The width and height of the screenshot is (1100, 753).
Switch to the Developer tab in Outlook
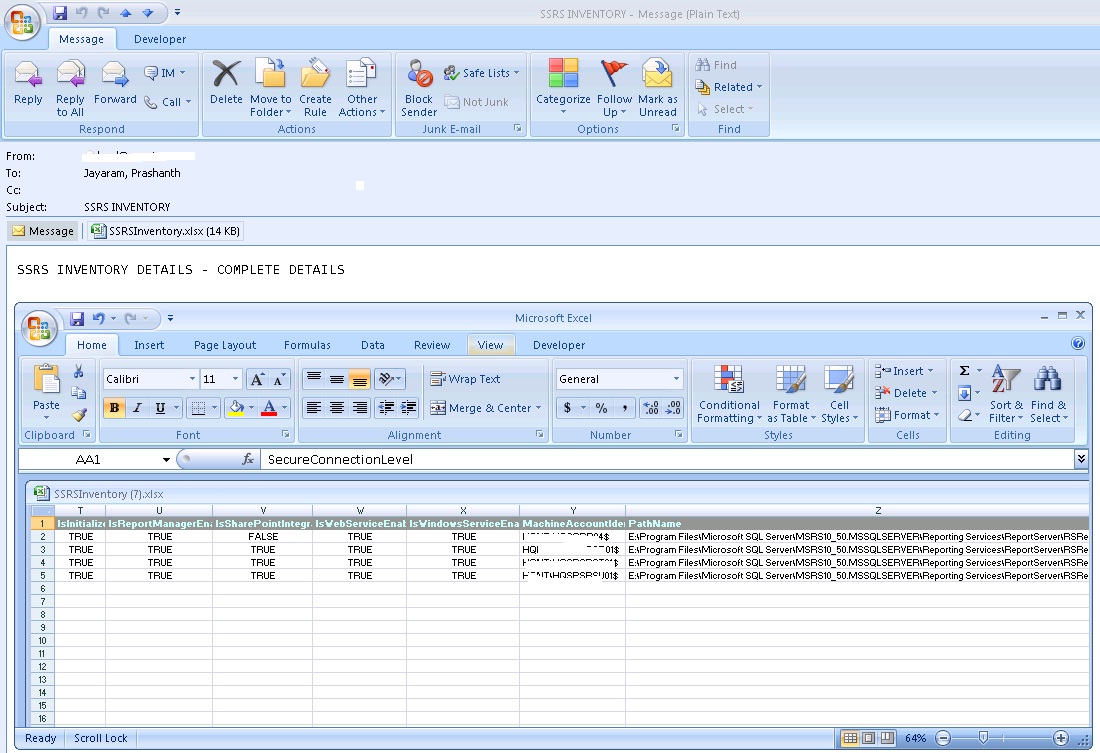click(160, 39)
